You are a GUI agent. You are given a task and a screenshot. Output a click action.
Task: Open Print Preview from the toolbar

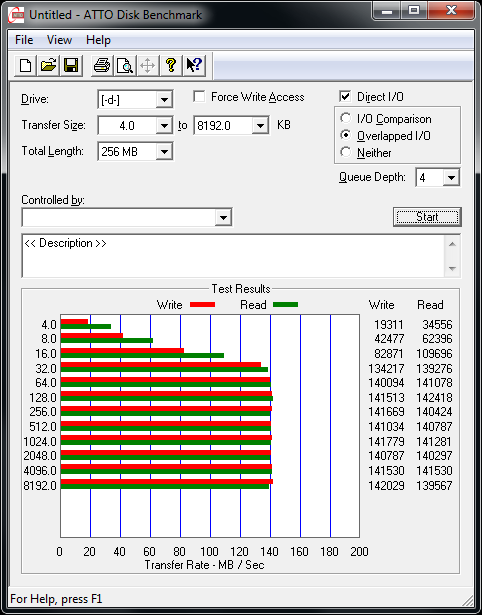[x=125, y=65]
